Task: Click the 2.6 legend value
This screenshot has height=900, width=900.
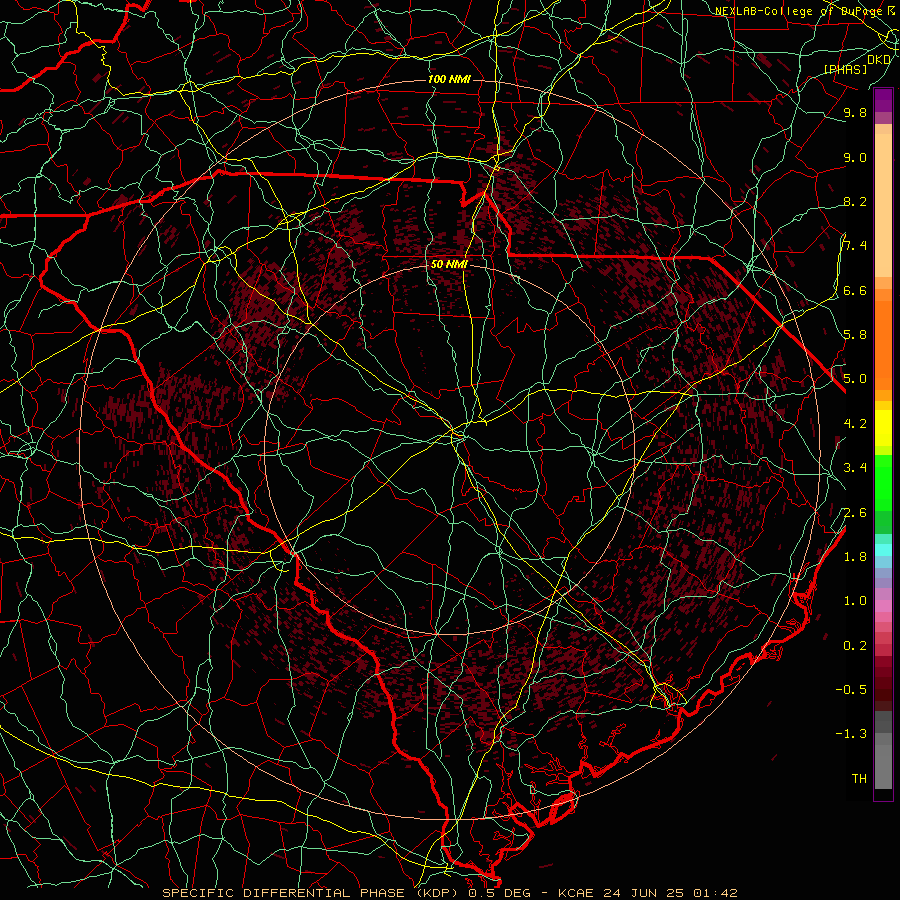Action: tap(855, 512)
